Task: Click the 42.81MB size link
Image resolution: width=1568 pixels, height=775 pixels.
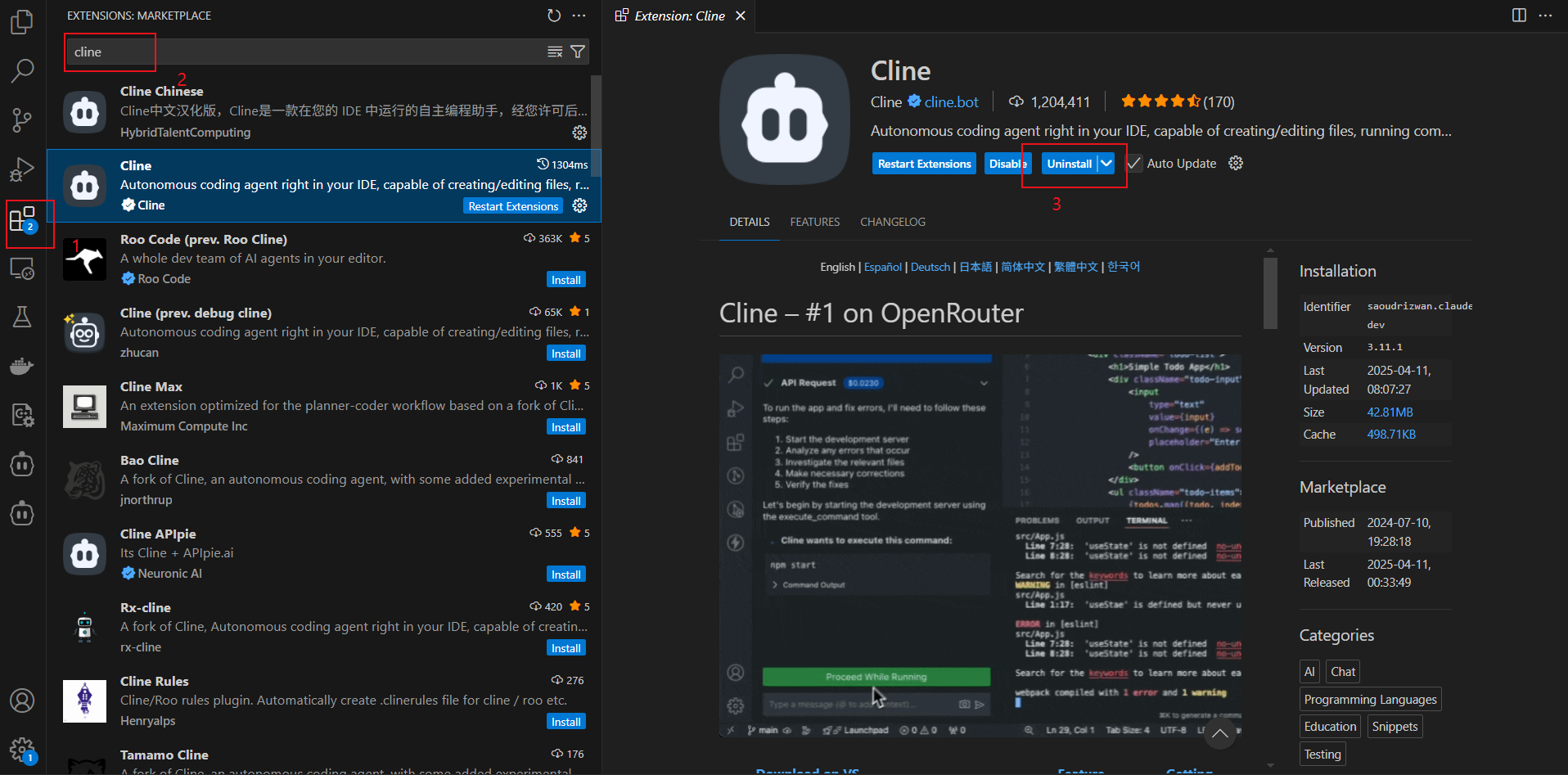Action: (1390, 412)
